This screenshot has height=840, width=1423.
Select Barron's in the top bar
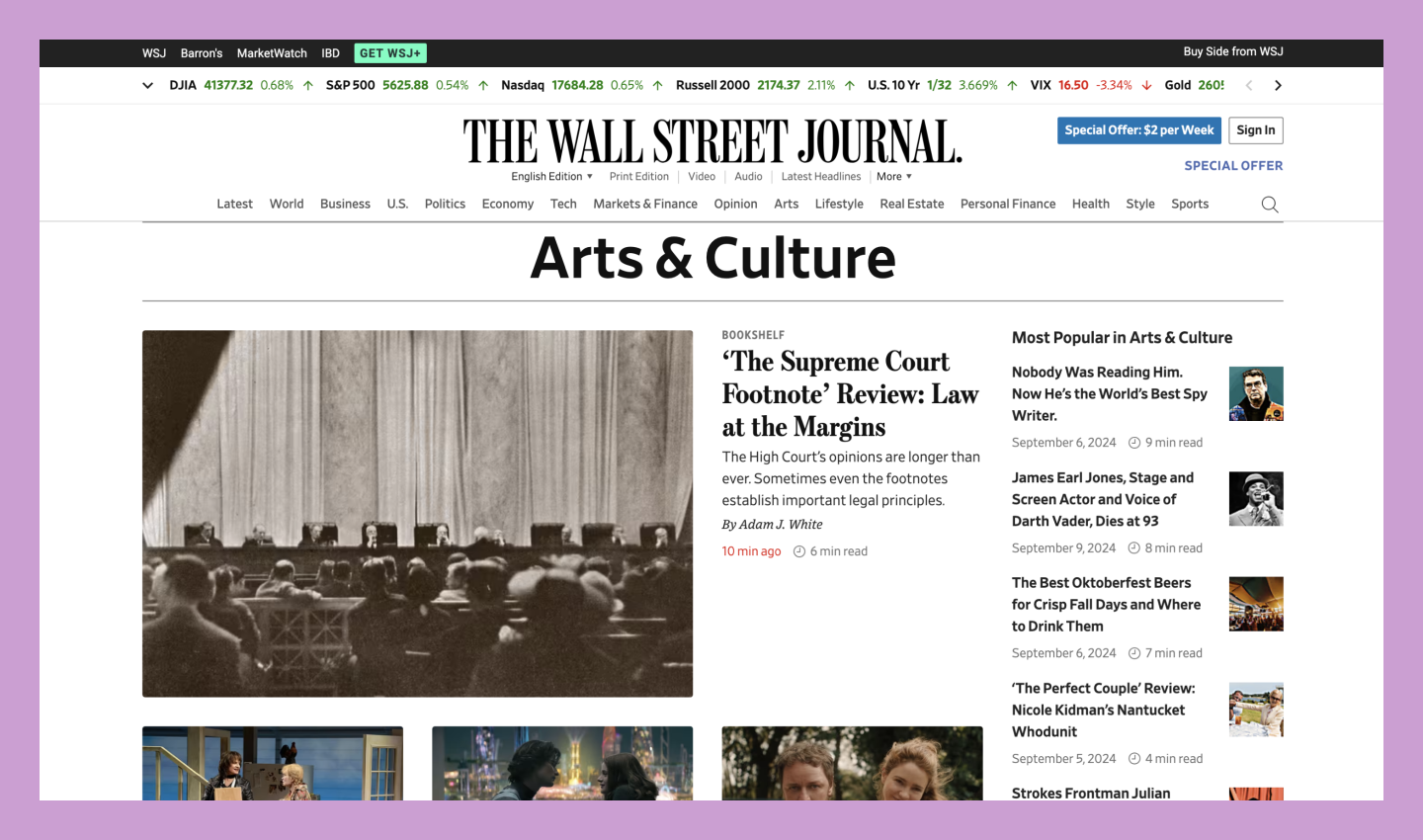[x=201, y=52]
